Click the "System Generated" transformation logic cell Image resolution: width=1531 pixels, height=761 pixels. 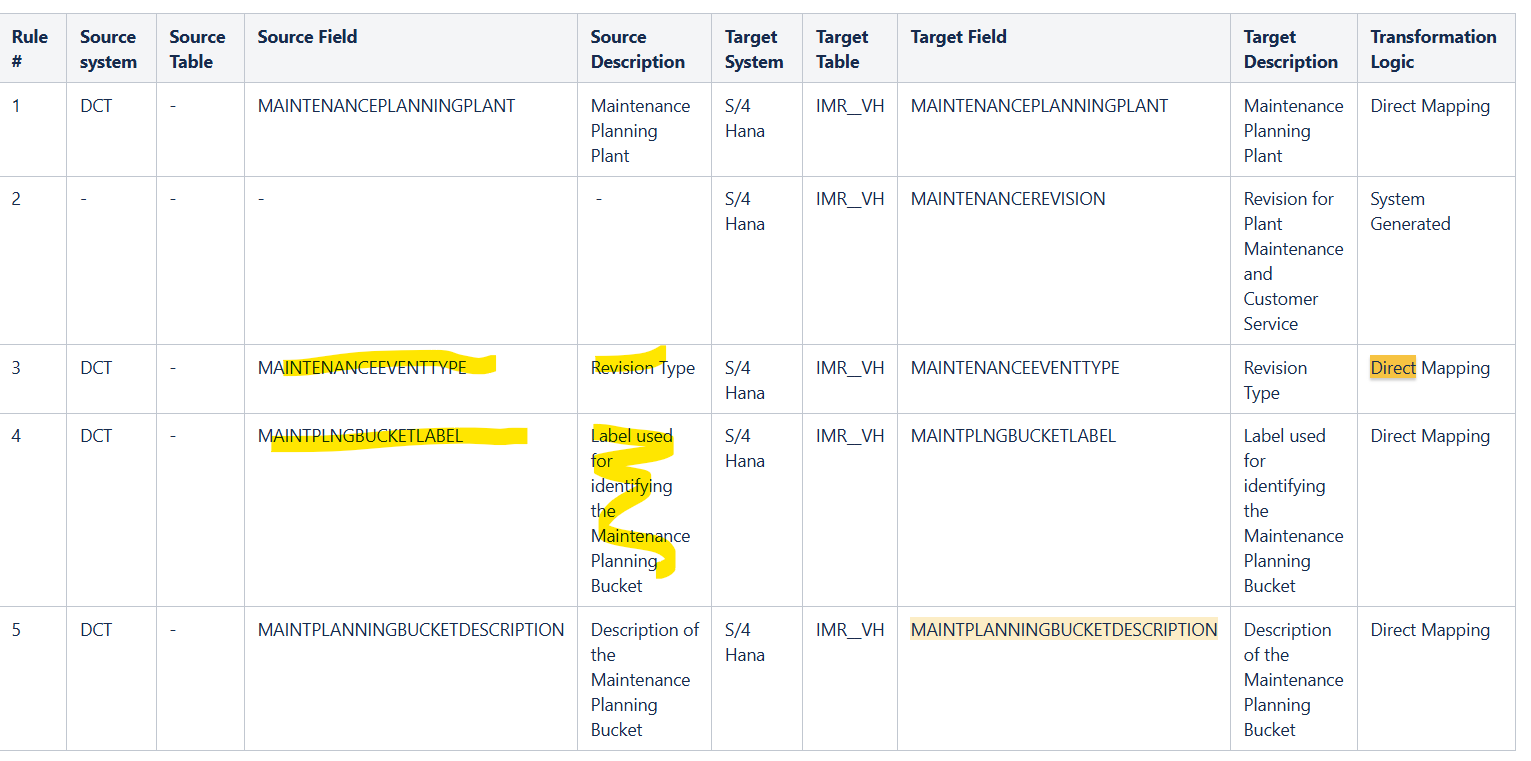pyautogui.click(x=1410, y=211)
